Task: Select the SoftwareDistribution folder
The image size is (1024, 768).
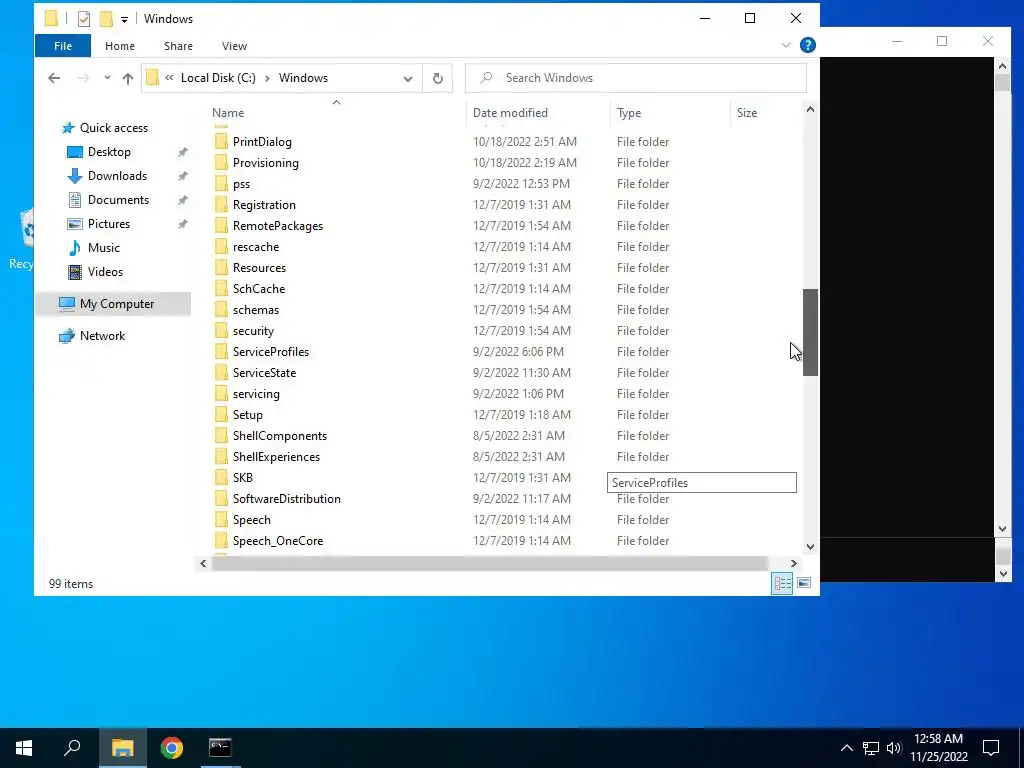Action: 286,499
